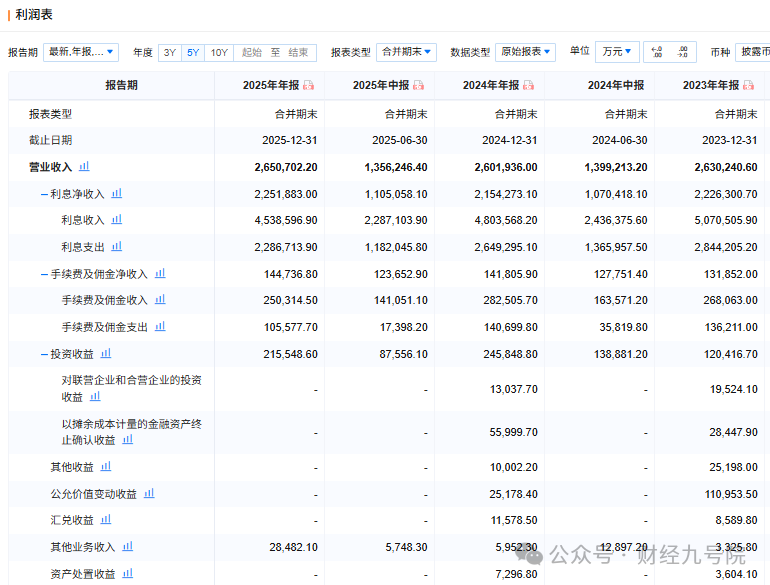
Task: Collapse the 投资收益 row group
Action: [x=44, y=354]
